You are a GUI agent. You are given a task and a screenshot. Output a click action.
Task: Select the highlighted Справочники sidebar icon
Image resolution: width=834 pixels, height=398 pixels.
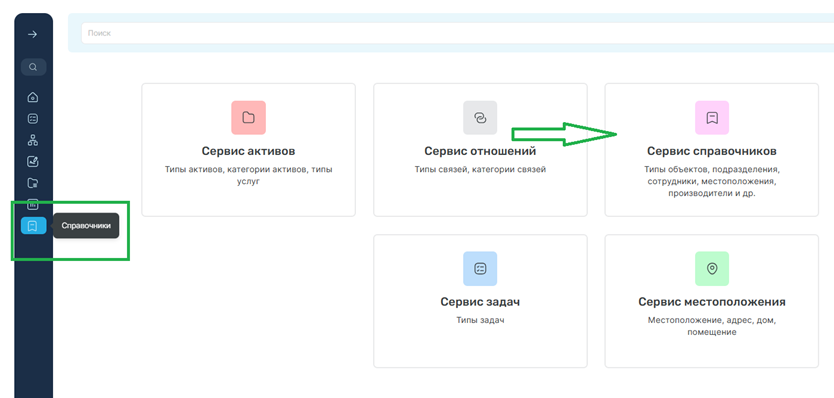34,226
